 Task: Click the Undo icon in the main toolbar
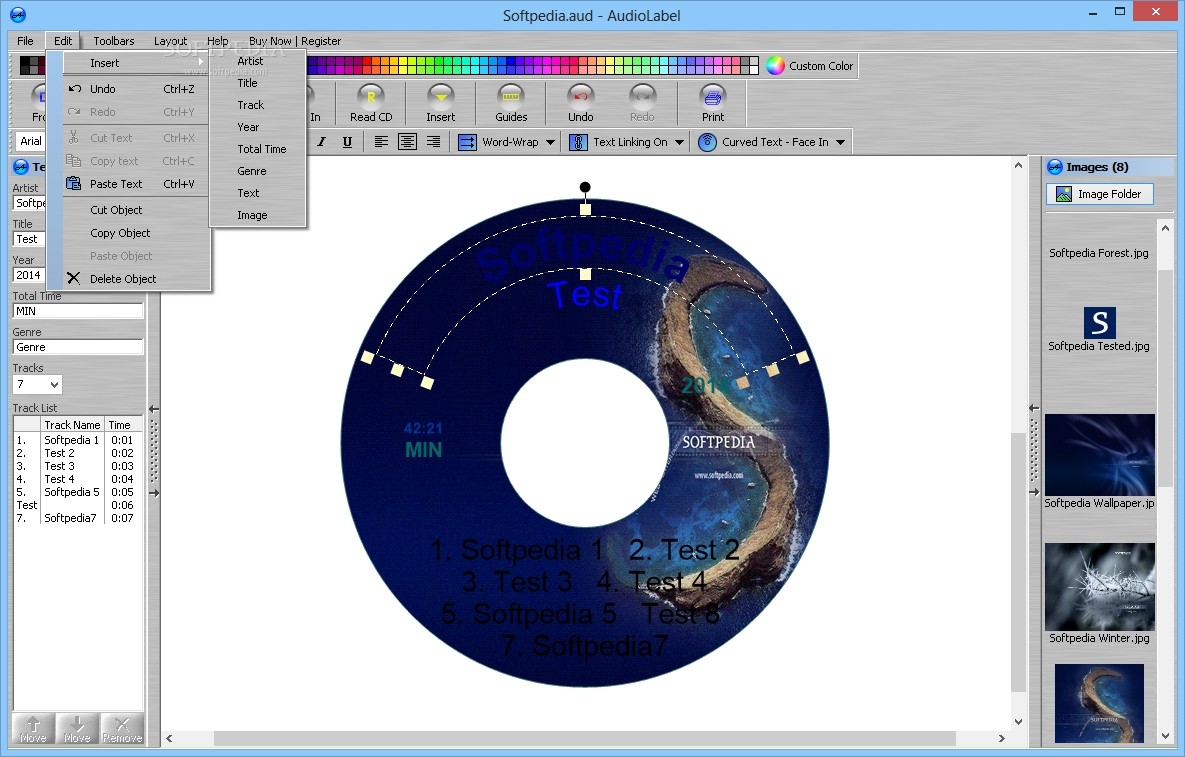[x=580, y=96]
